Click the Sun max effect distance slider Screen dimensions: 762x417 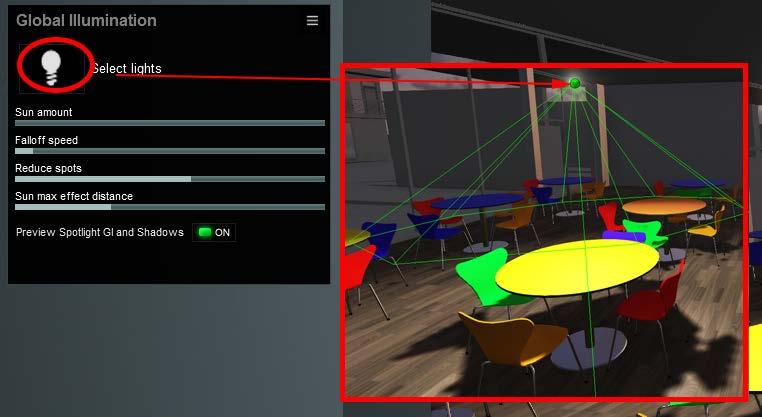coord(170,207)
